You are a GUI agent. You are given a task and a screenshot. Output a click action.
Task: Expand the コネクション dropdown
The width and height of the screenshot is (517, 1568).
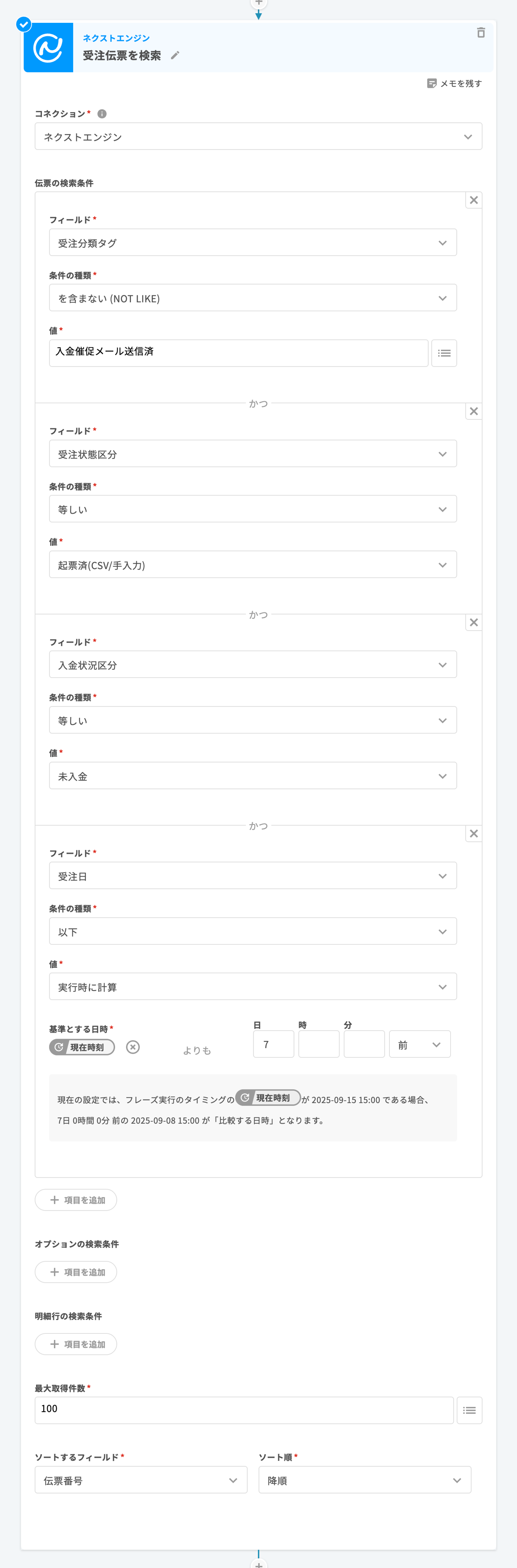pos(258,137)
